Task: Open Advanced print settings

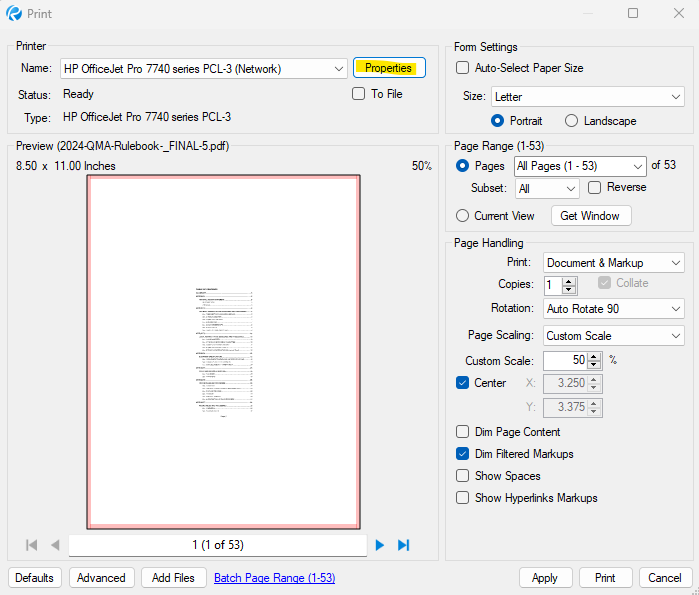Action: 101,578
